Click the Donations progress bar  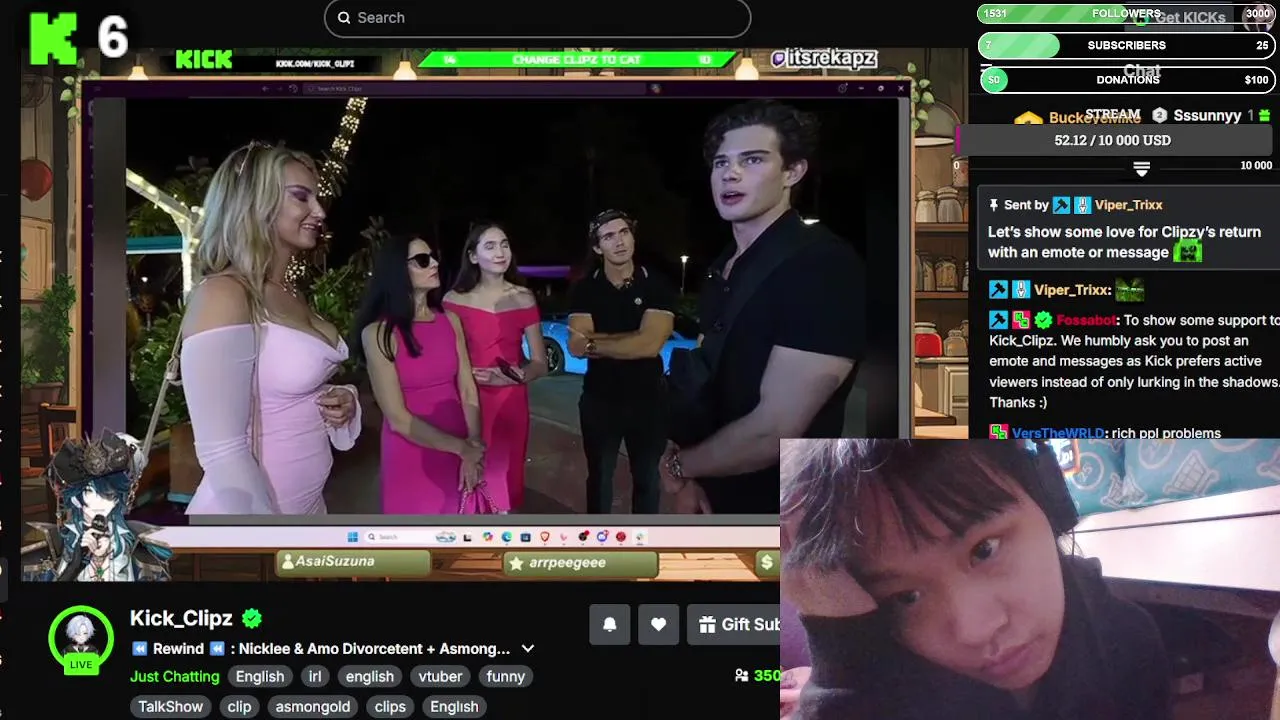click(x=1127, y=80)
